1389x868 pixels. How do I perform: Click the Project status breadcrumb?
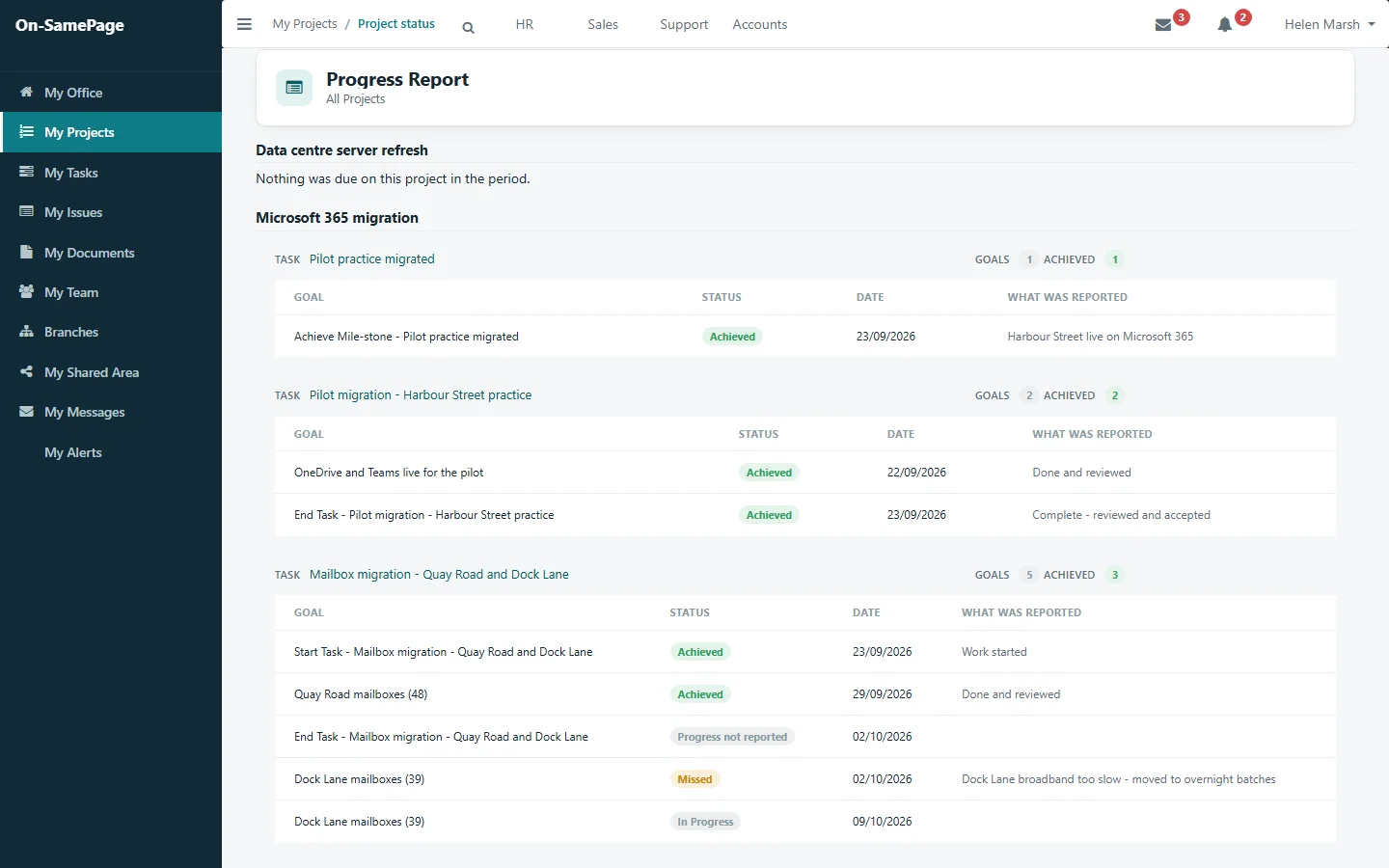[x=396, y=24]
